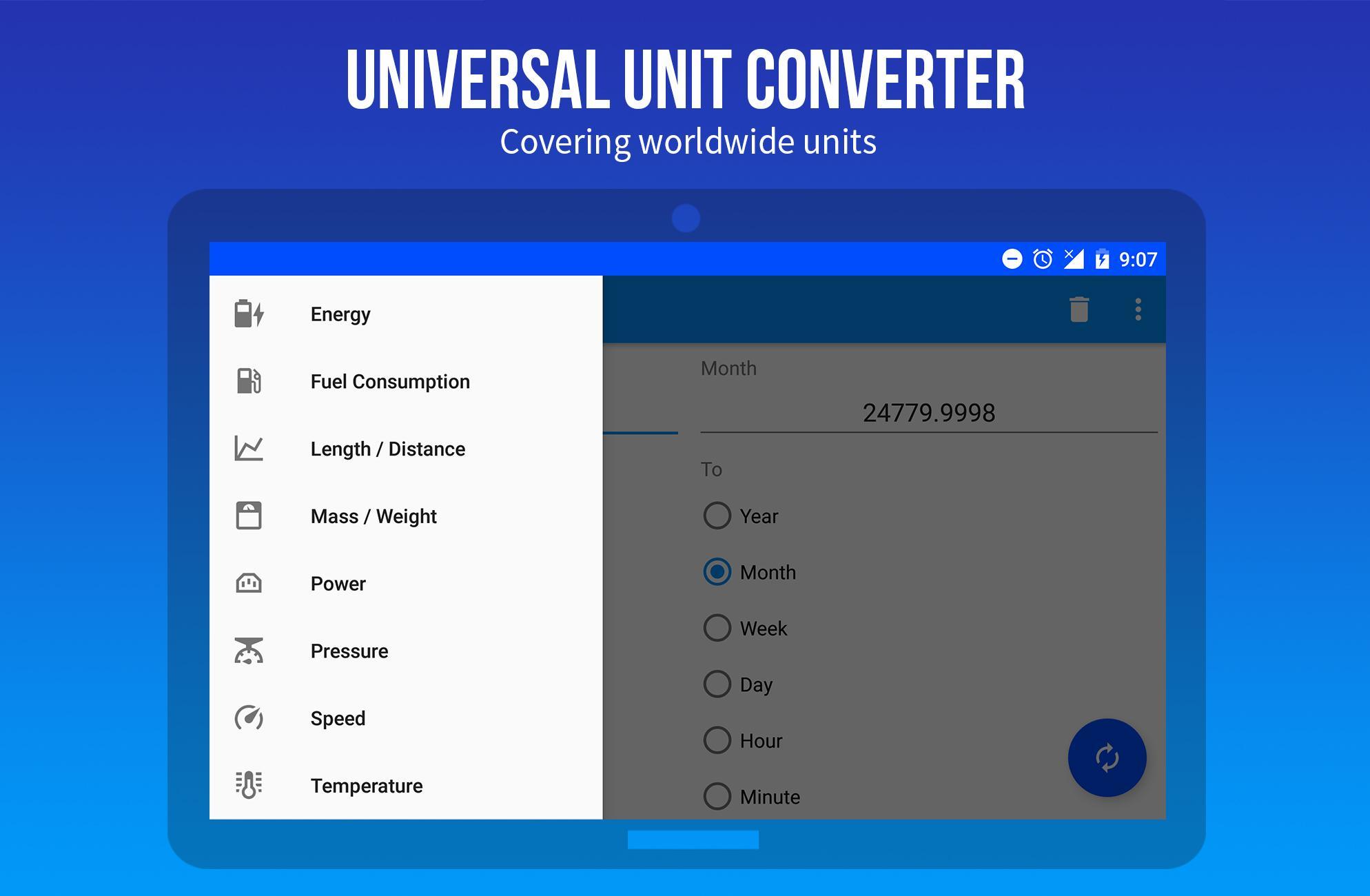Select the Week radio button
Image resolution: width=1370 pixels, height=896 pixels.
tap(717, 628)
